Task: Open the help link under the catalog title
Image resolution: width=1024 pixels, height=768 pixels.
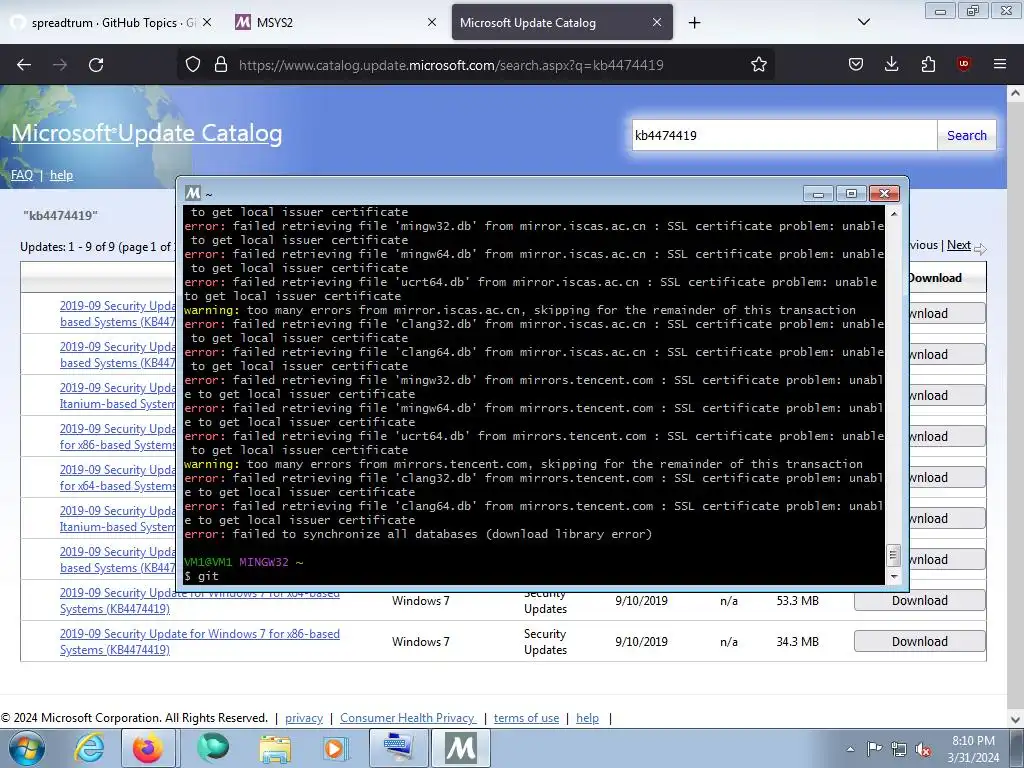Action: (61, 175)
